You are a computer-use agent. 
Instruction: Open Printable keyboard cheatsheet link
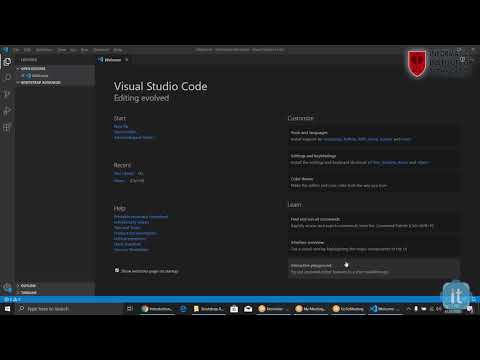point(141,217)
